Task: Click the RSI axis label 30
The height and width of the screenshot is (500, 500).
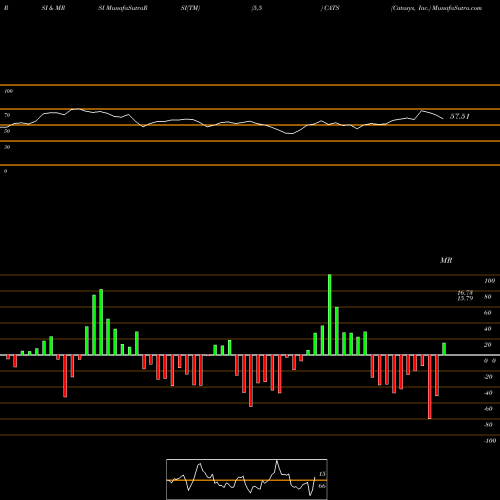Action: coord(7,147)
